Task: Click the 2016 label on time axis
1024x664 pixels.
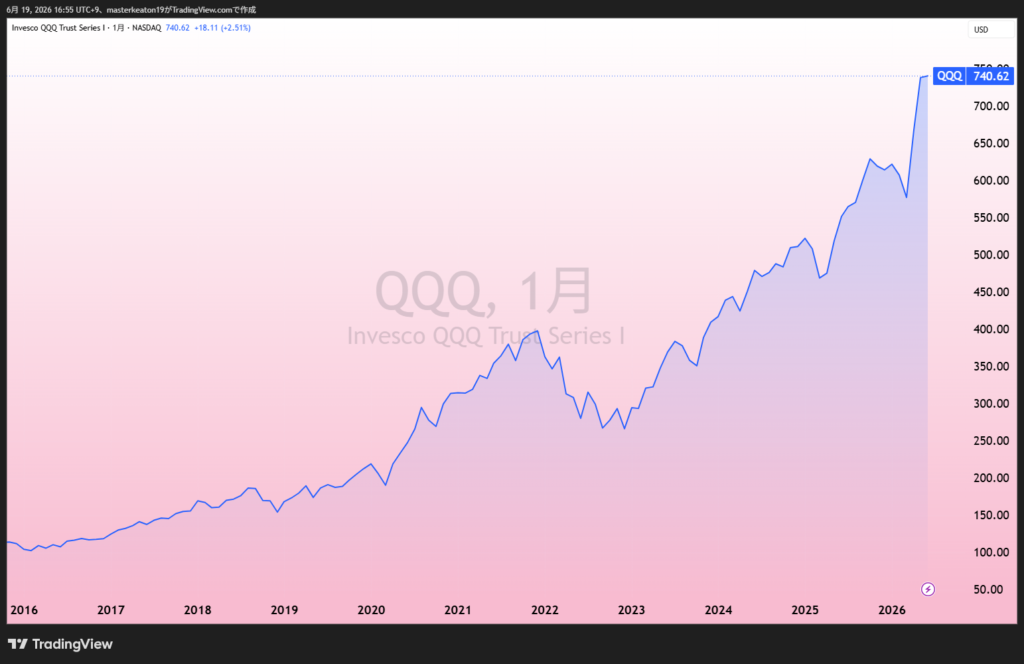Action: tap(24, 610)
